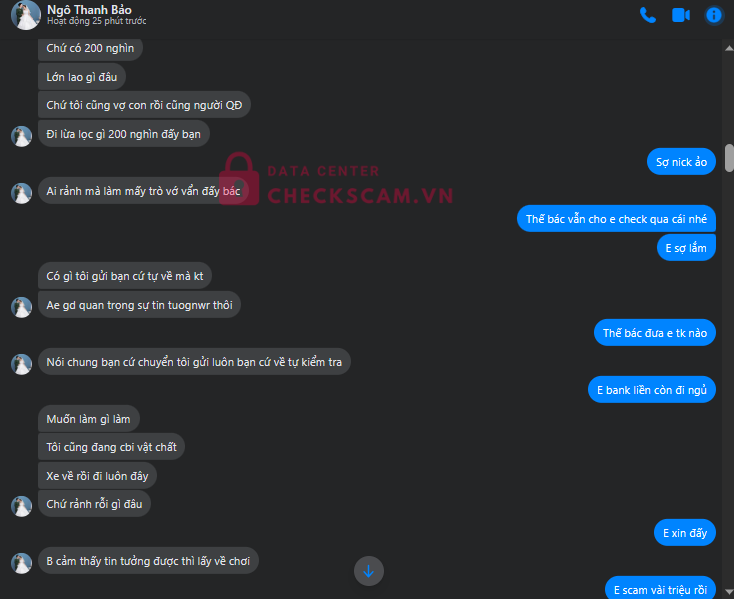The height and width of the screenshot is (599, 734).
Task: Click scrollbar up arrow in chat
Action: [729, 48]
